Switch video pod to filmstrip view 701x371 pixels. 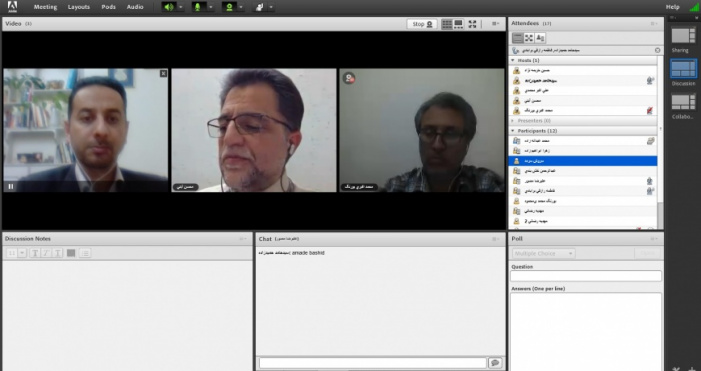[x=458, y=24]
